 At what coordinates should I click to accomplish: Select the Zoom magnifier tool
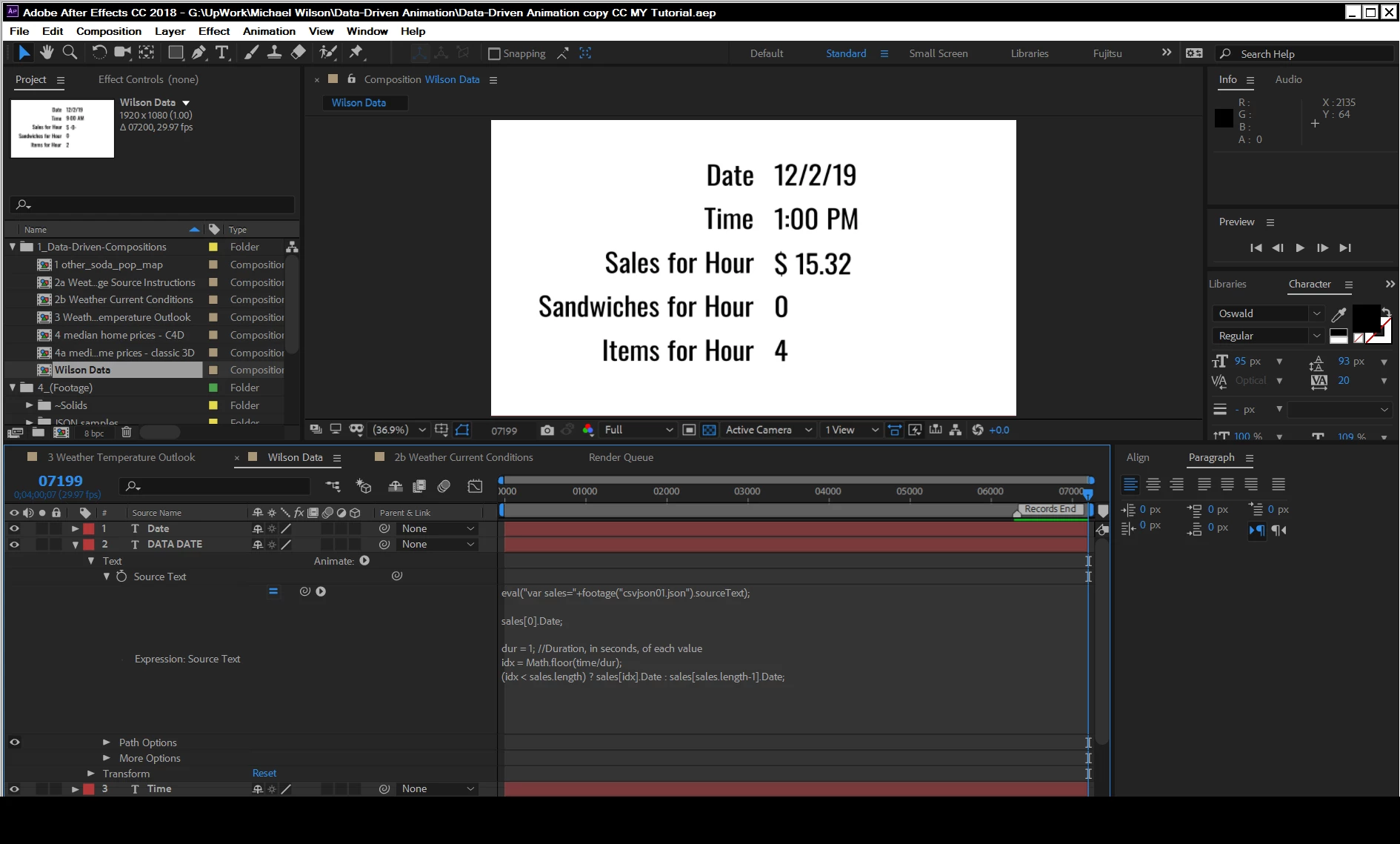click(70, 53)
